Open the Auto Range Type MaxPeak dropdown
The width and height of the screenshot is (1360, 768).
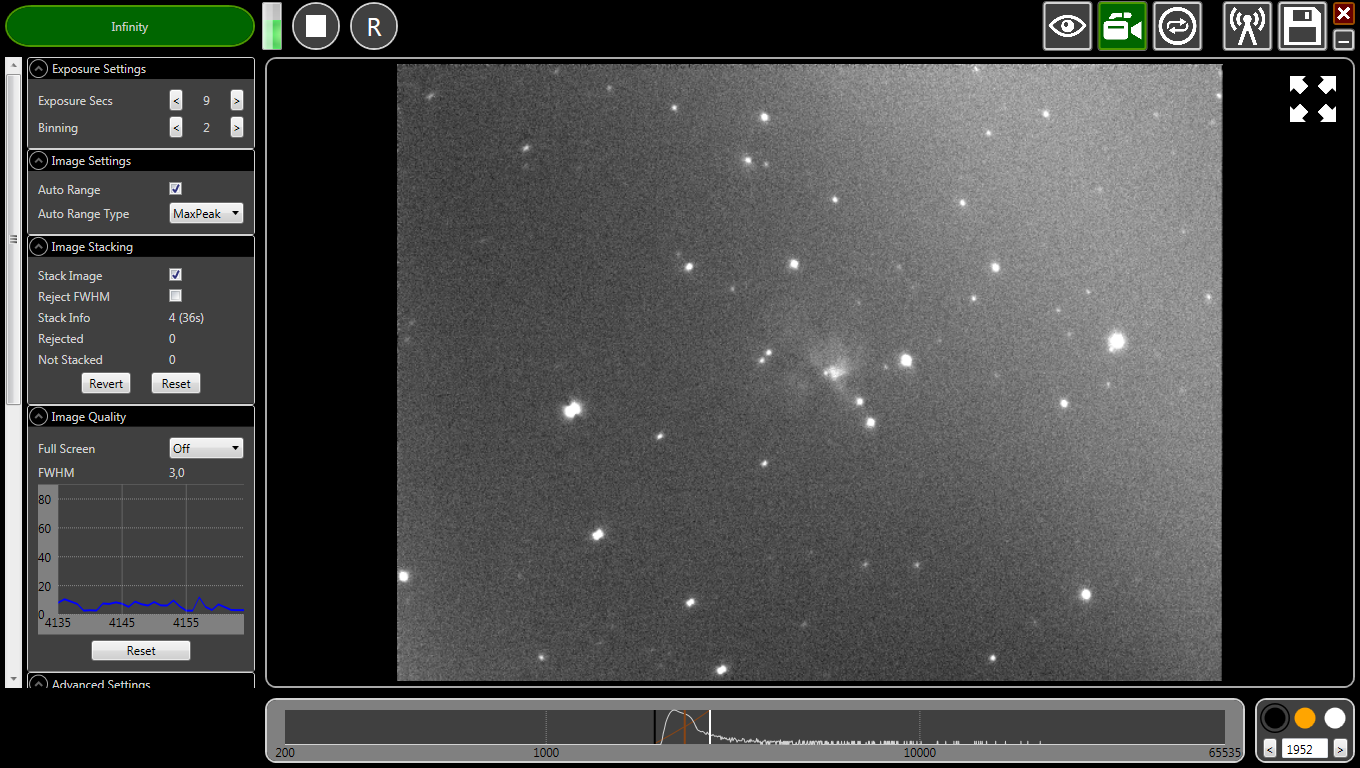click(206, 214)
